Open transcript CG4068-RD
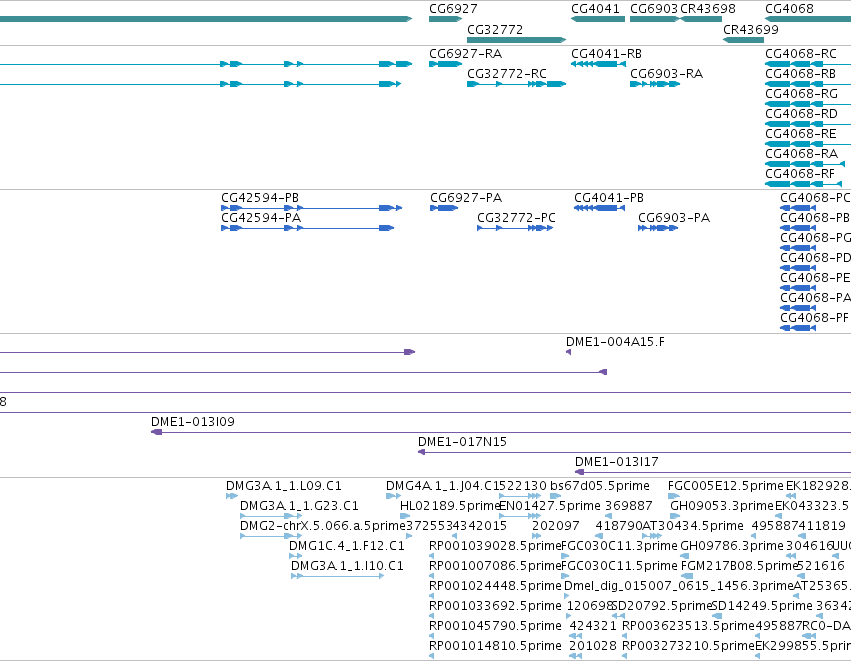This screenshot has width=851, height=661. 801,114
